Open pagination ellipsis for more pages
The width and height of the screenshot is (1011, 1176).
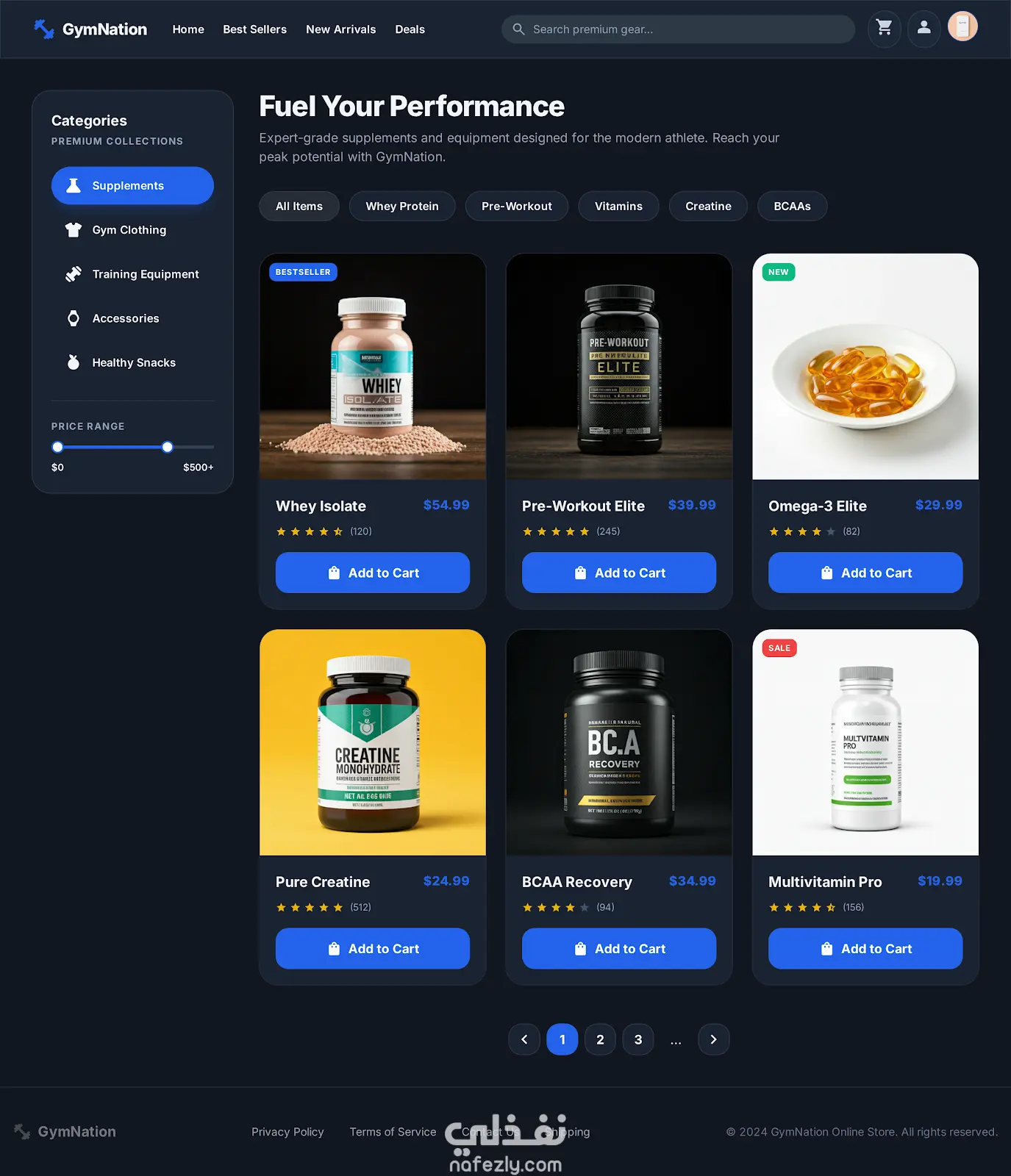(x=676, y=1040)
